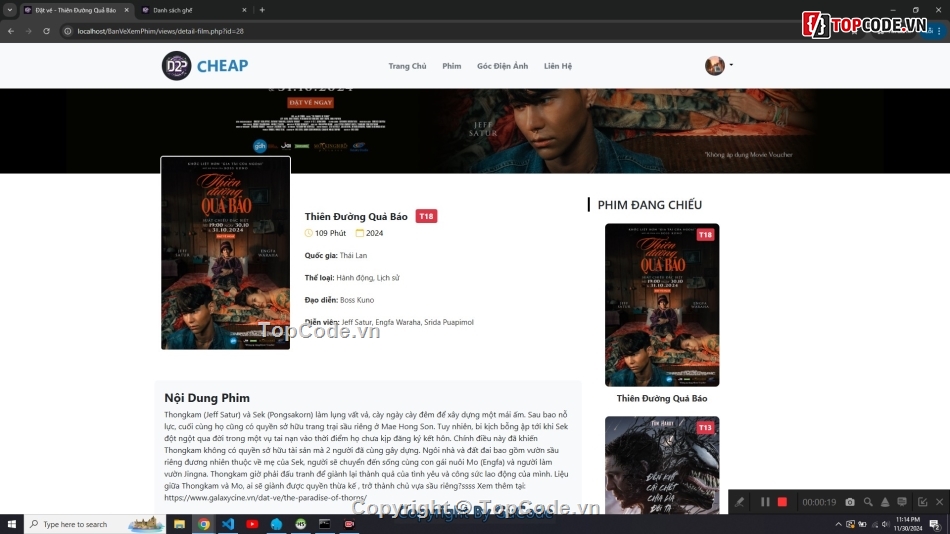Open the Phim menu item

coord(451,66)
